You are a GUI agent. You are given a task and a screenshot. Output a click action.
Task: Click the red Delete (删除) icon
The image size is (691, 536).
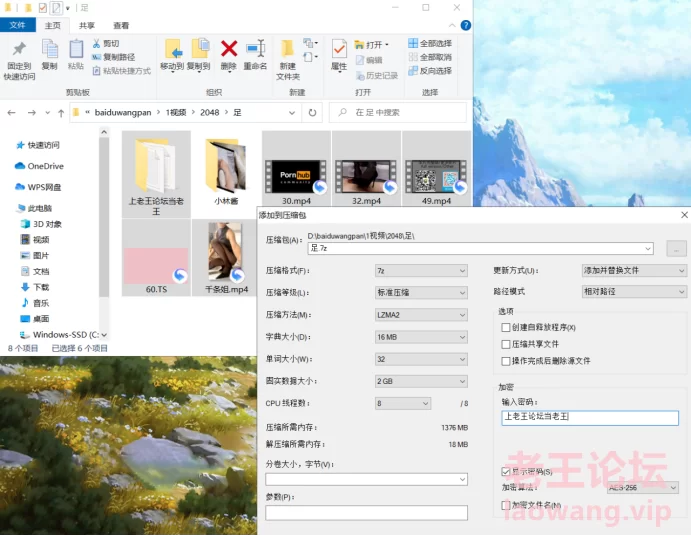(x=229, y=48)
